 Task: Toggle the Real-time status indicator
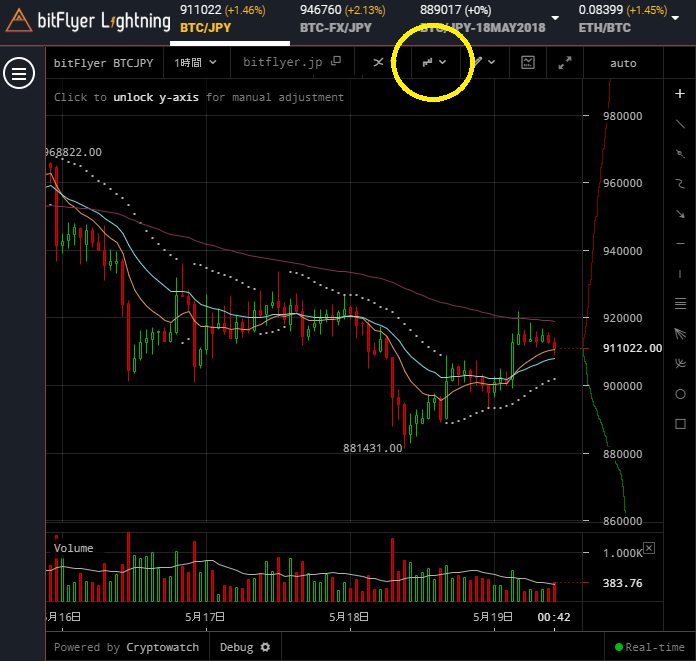(x=648, y=647)
